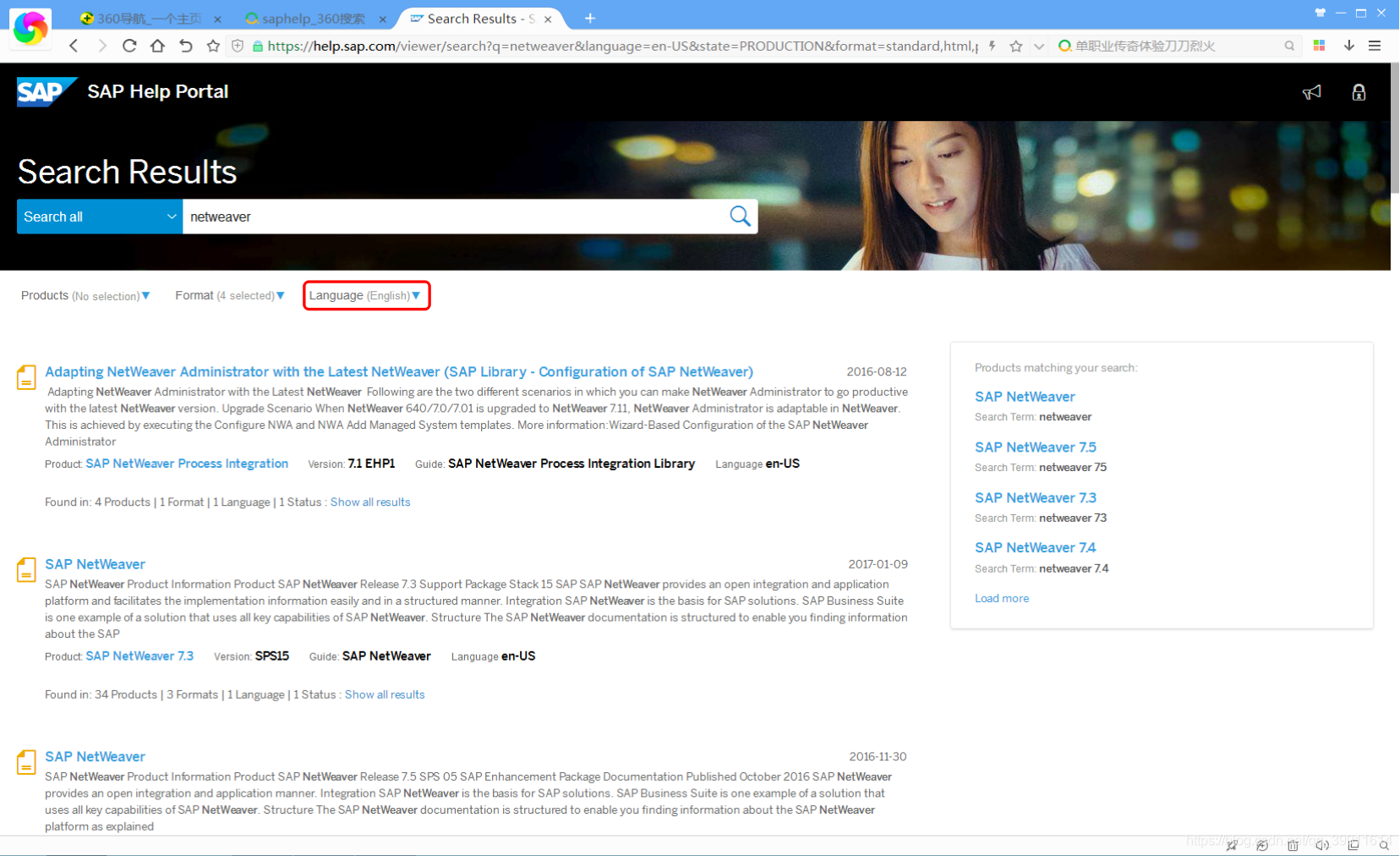Open the Language (English) filter dropdown
The image size is (1400, 856).
pyautogui.click(x=365, y=295)
